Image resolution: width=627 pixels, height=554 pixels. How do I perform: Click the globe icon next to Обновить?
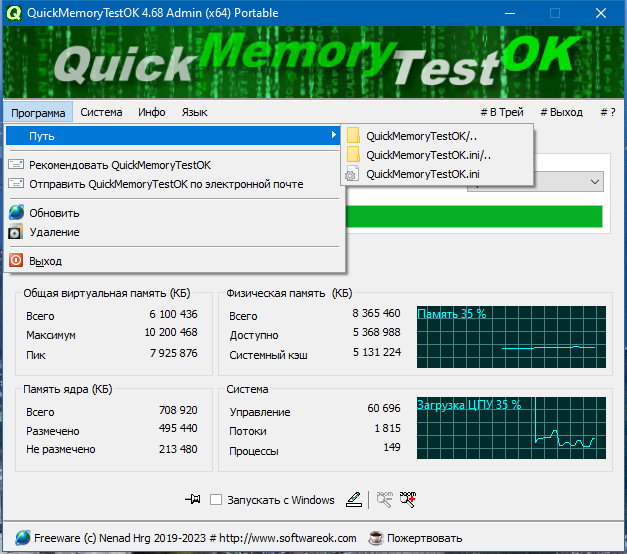[x=16, y=212]
